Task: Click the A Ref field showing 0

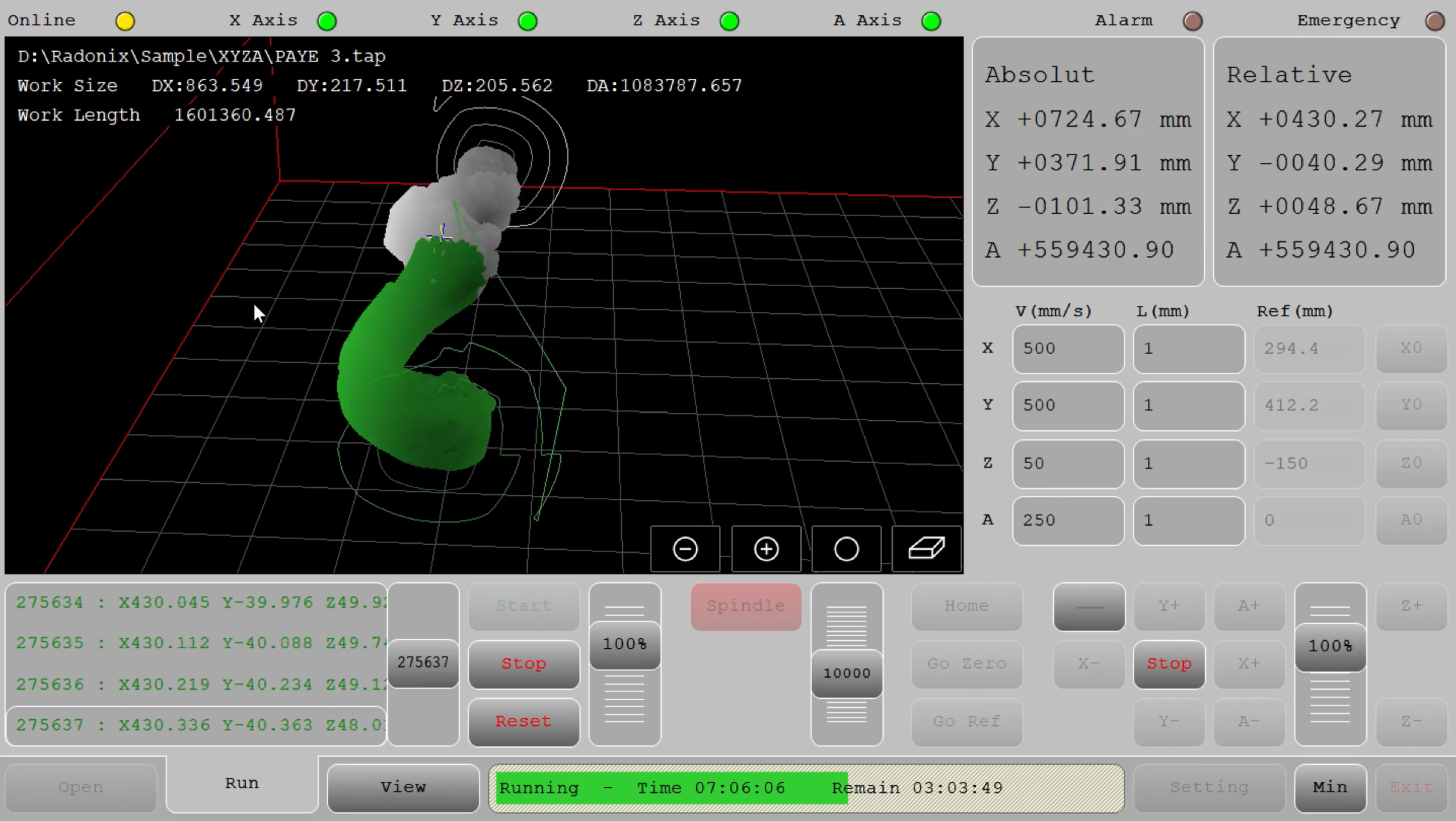Action: [1310, 520]
